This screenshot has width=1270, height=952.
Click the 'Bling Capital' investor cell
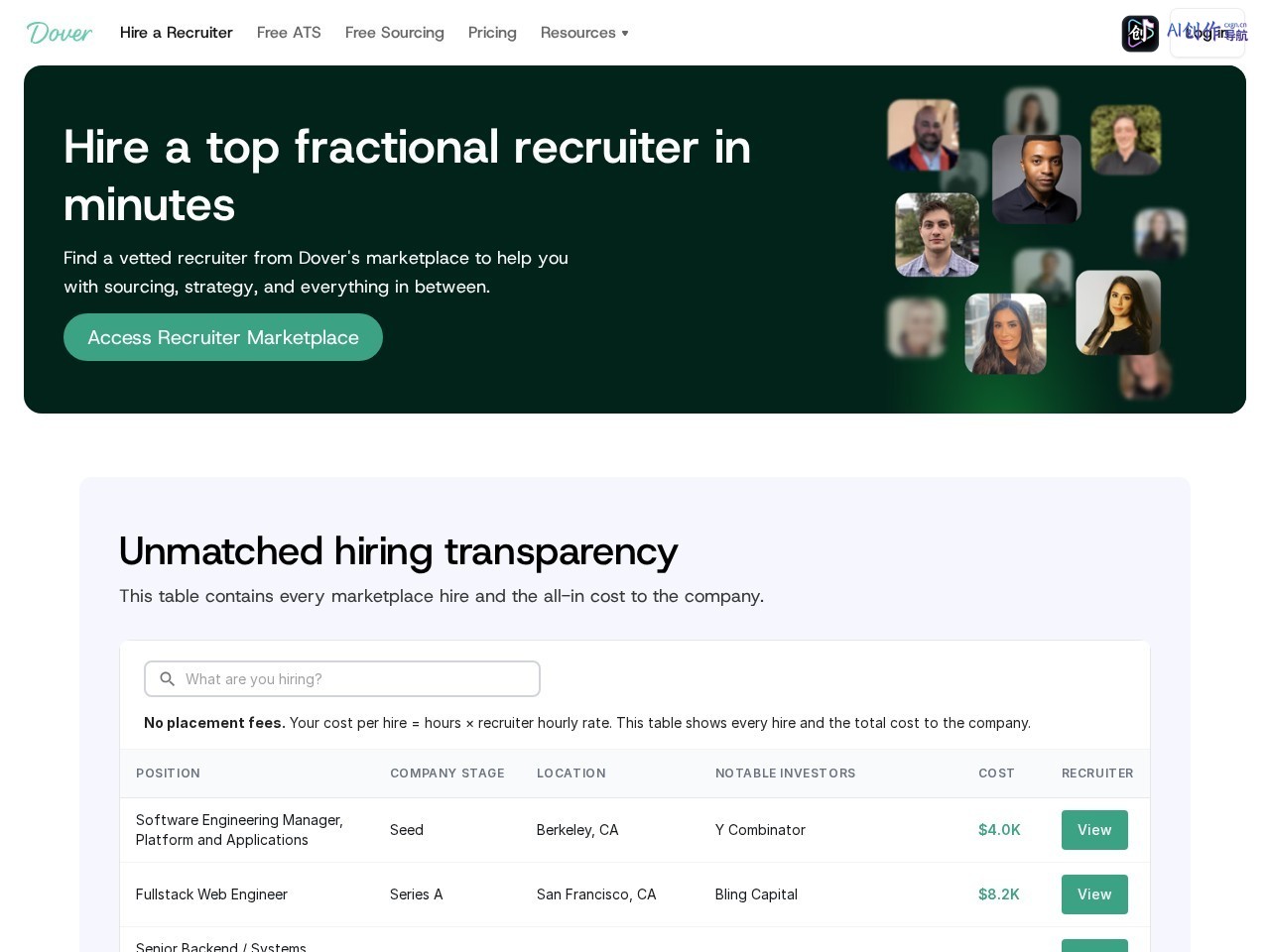point(756,894)
